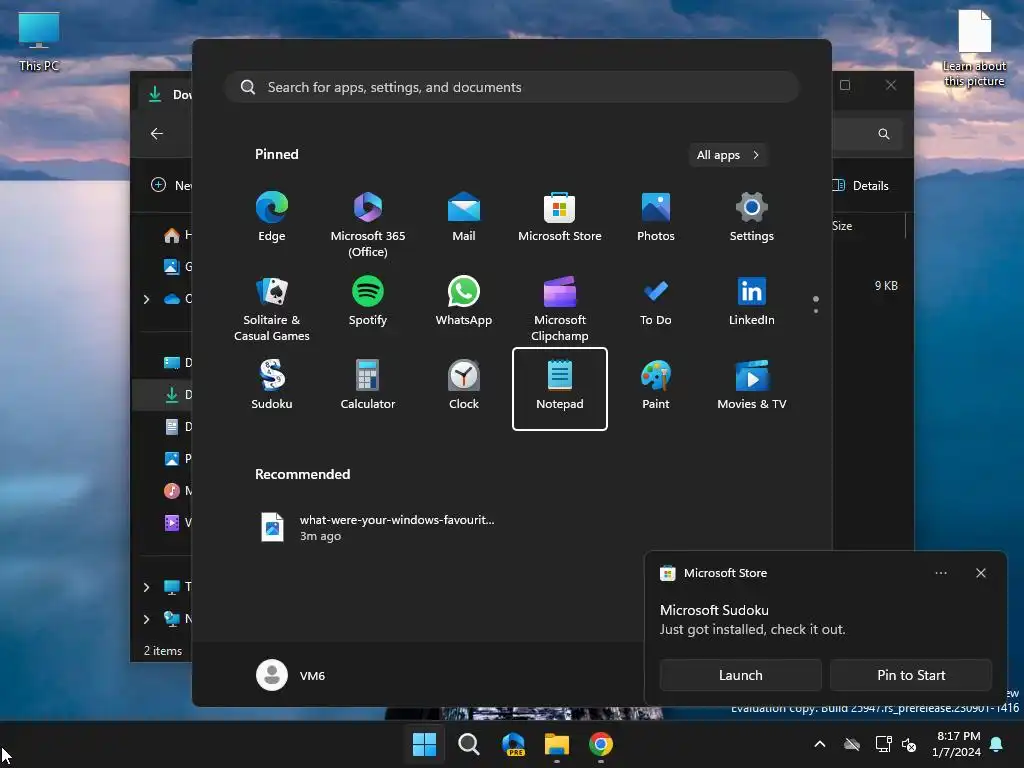This screenshot has height=768, width=1024.
Task: Select 'Learn about this picture' desktop icon
Action: 974,48
